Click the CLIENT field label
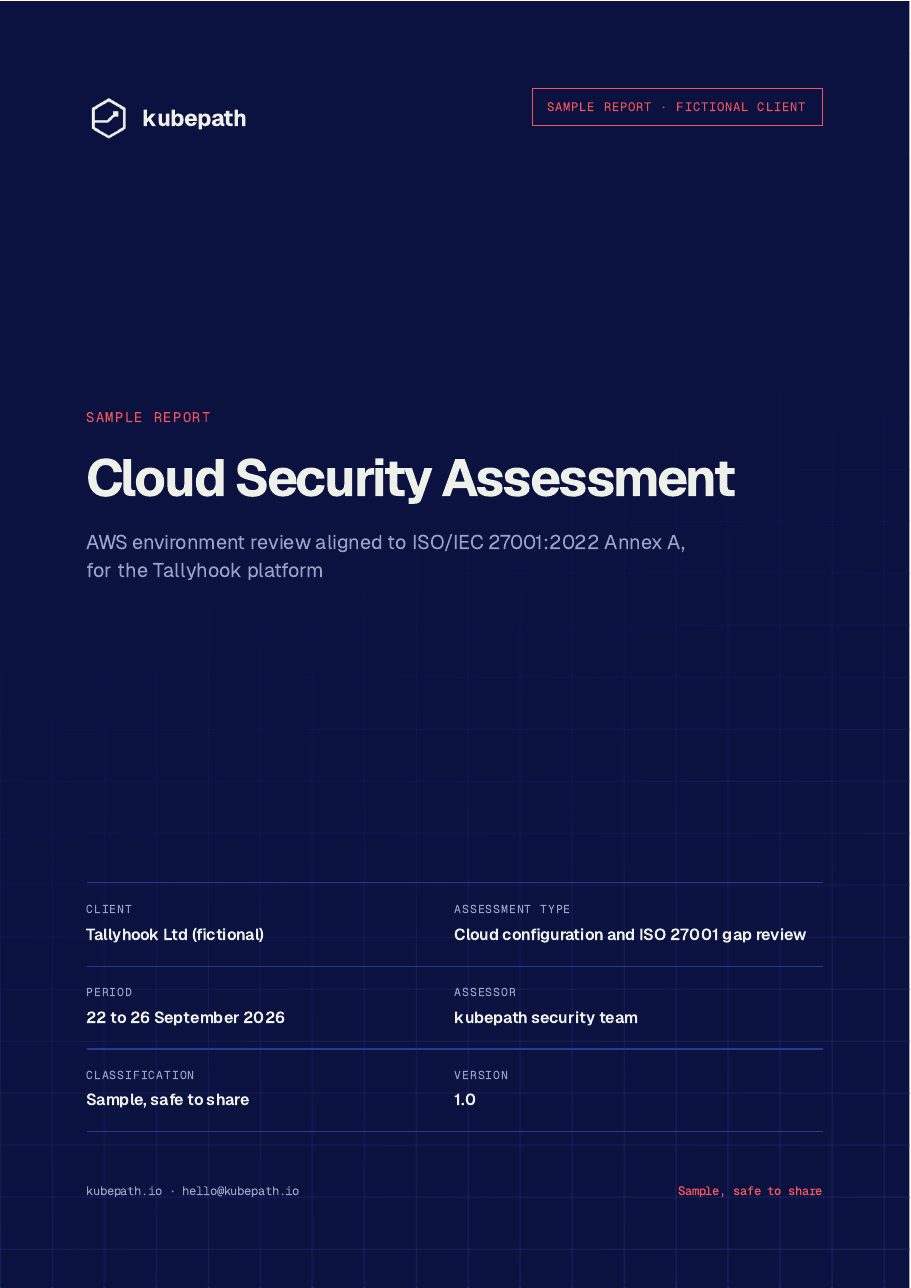The width and height of the screenshot is (911, 1288). 109,910
